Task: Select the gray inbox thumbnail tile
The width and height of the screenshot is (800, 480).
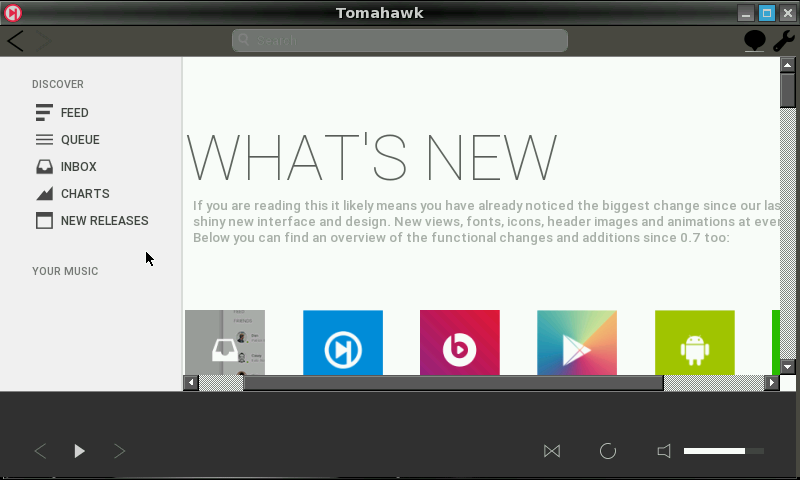Action: pos(225,342)
